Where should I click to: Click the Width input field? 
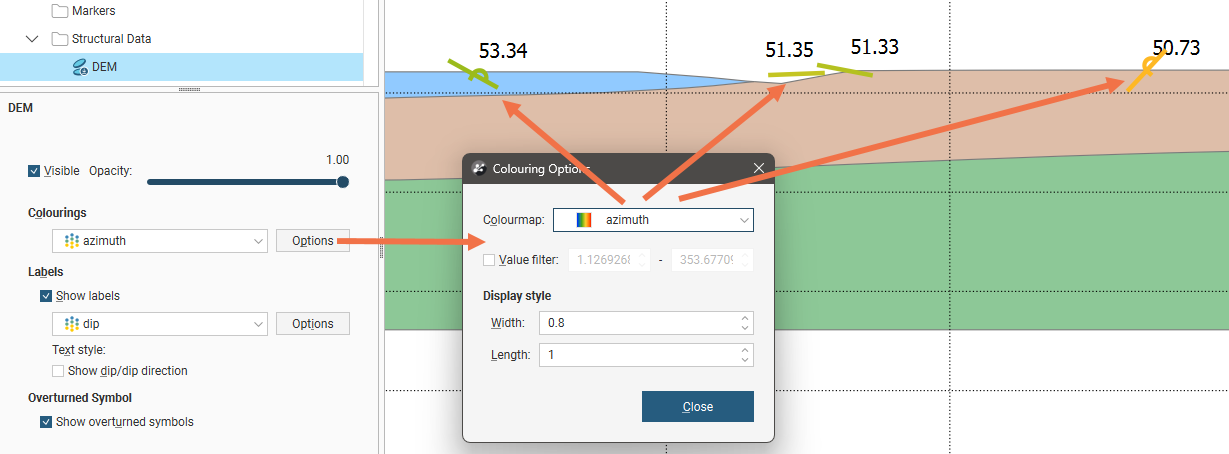[x=638, y=323]
